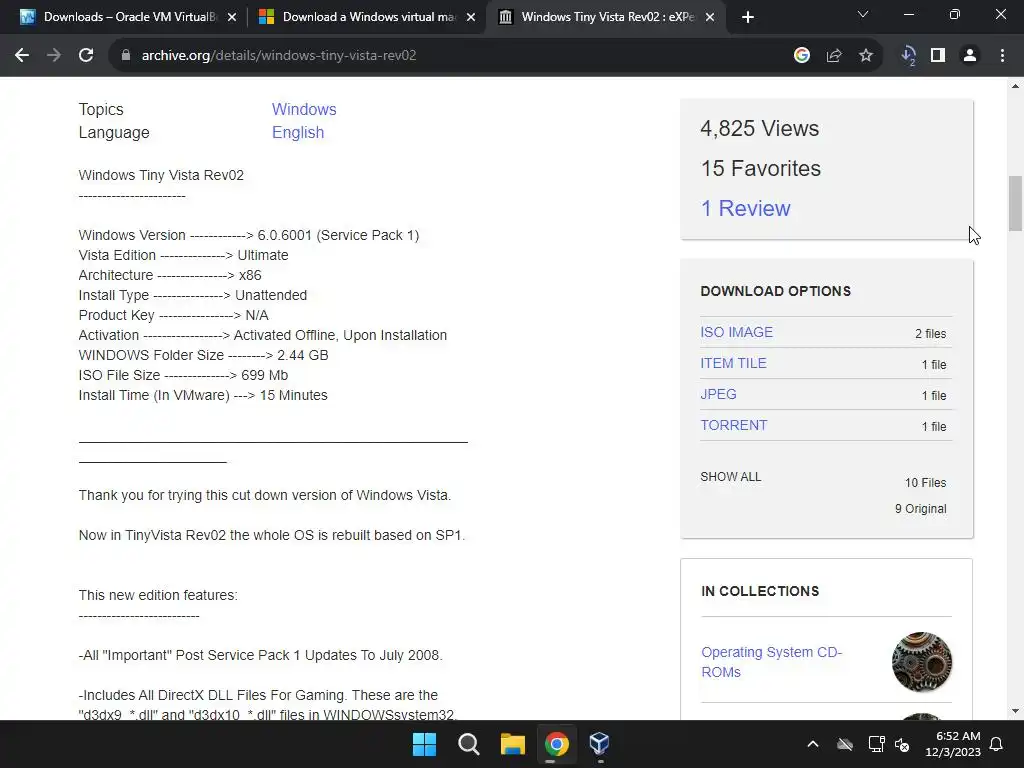Show hidden system tray icons
Screen dimensions: 1024x768
click(x=812, y=744)
